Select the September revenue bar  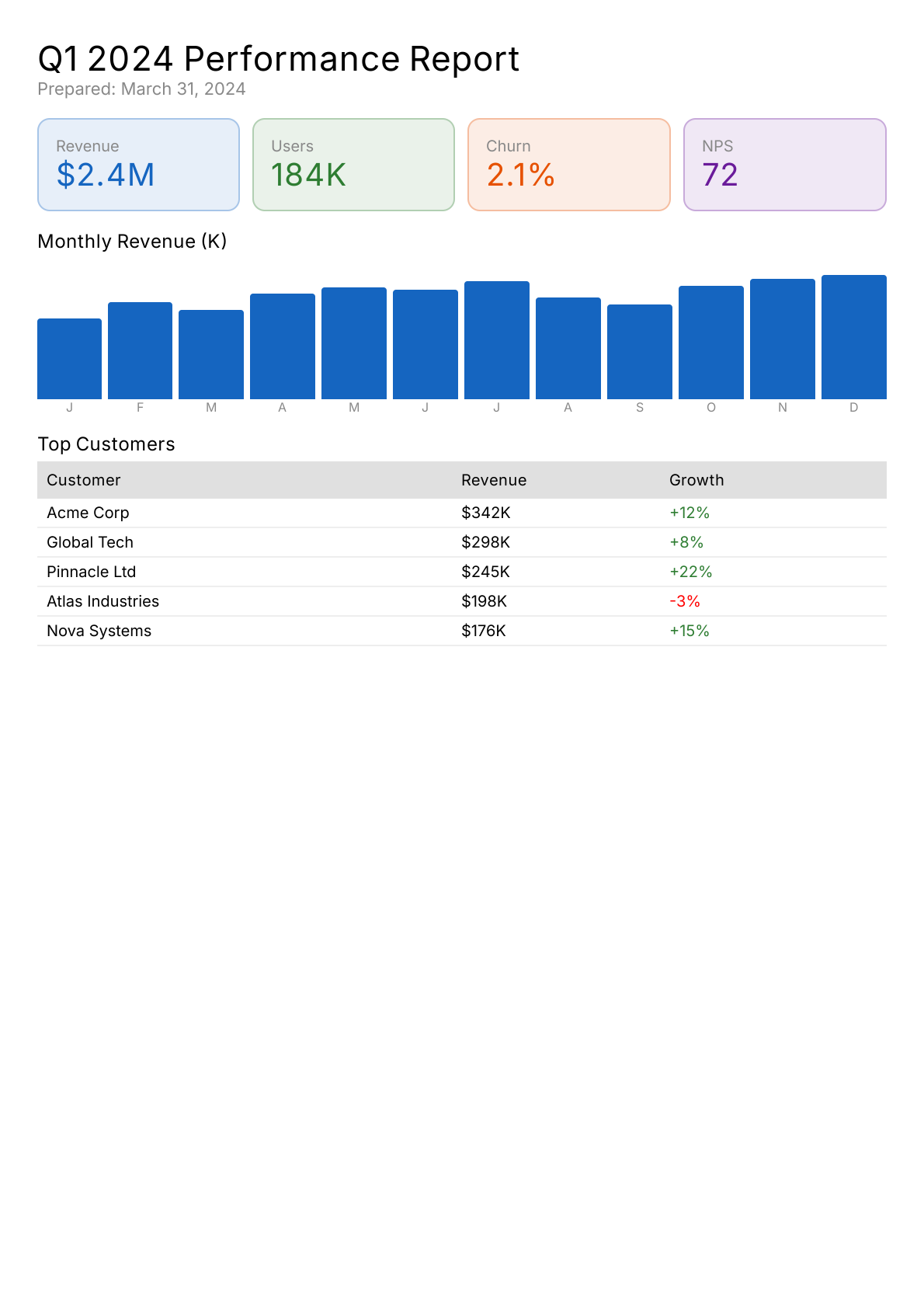[639, 352]
